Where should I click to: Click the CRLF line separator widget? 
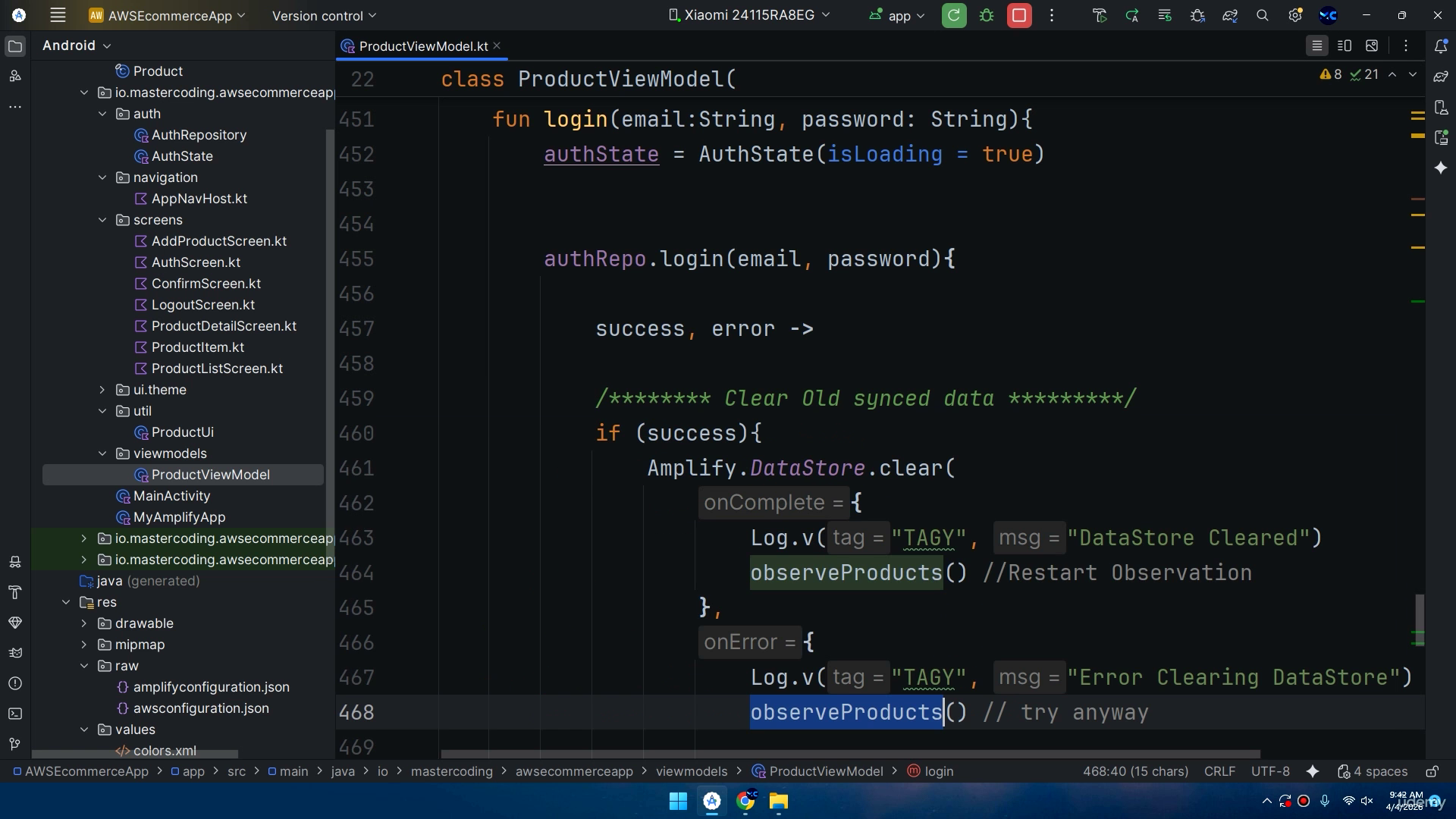point(1219,771)
